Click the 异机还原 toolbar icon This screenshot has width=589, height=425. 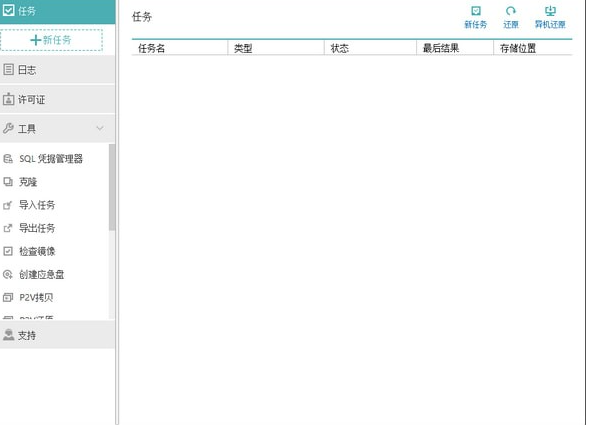coord(550,11)
